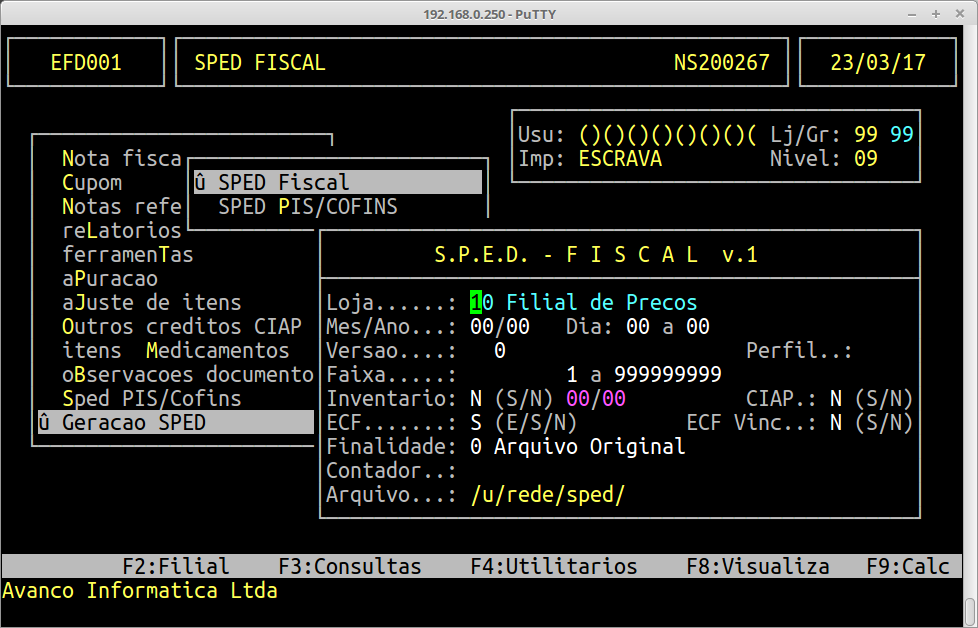Choose 'Notas refe' in the left menu
The width and height of the screenshot is (978, 628).
point(122,207)
